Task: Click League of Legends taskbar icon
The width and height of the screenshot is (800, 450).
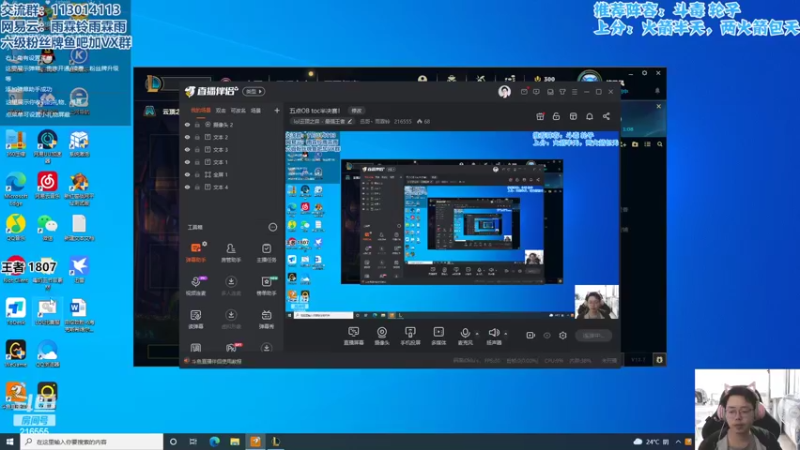Action: point(276,442)
